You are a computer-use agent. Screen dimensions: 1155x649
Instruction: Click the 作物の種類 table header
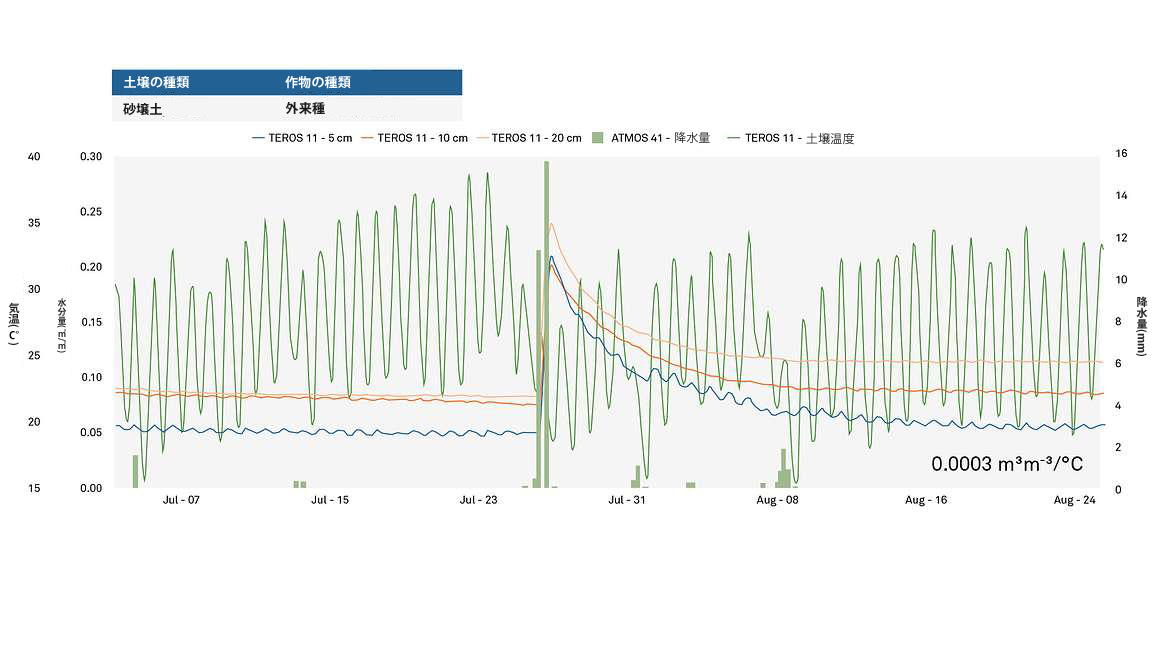[317, 83]
